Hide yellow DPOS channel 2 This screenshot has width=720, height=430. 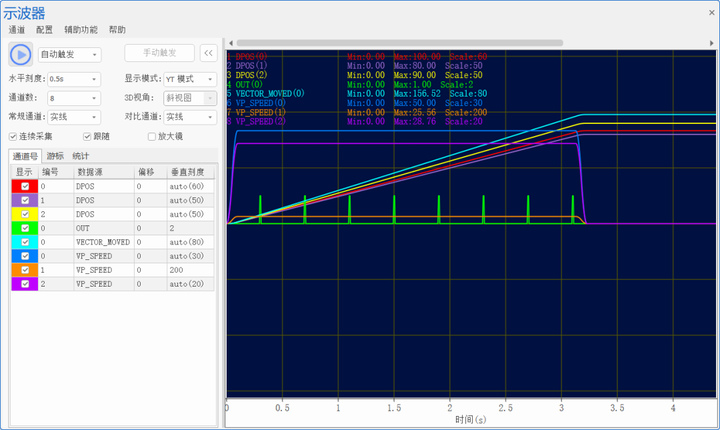[x=25, y=214]
